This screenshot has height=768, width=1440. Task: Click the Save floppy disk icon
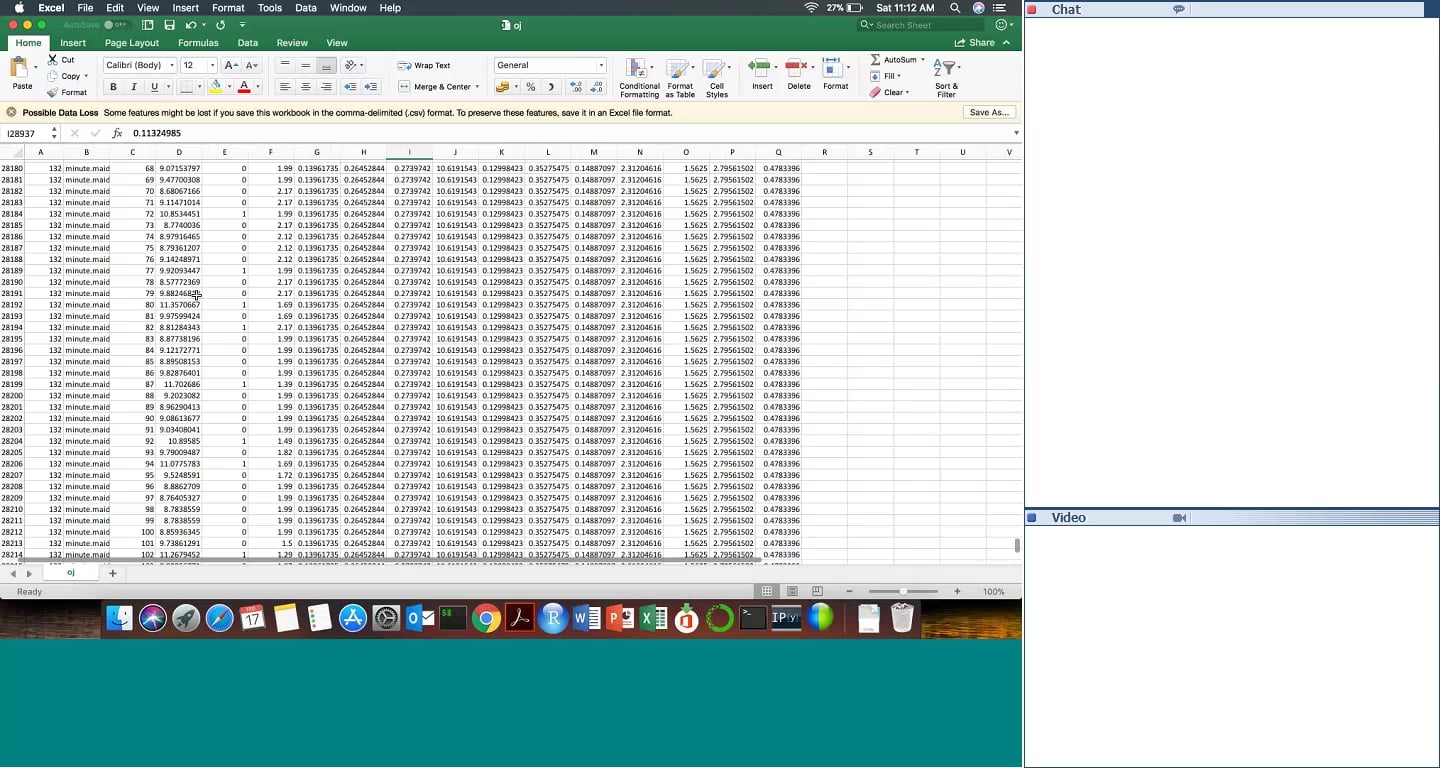[x=169, y=25]
